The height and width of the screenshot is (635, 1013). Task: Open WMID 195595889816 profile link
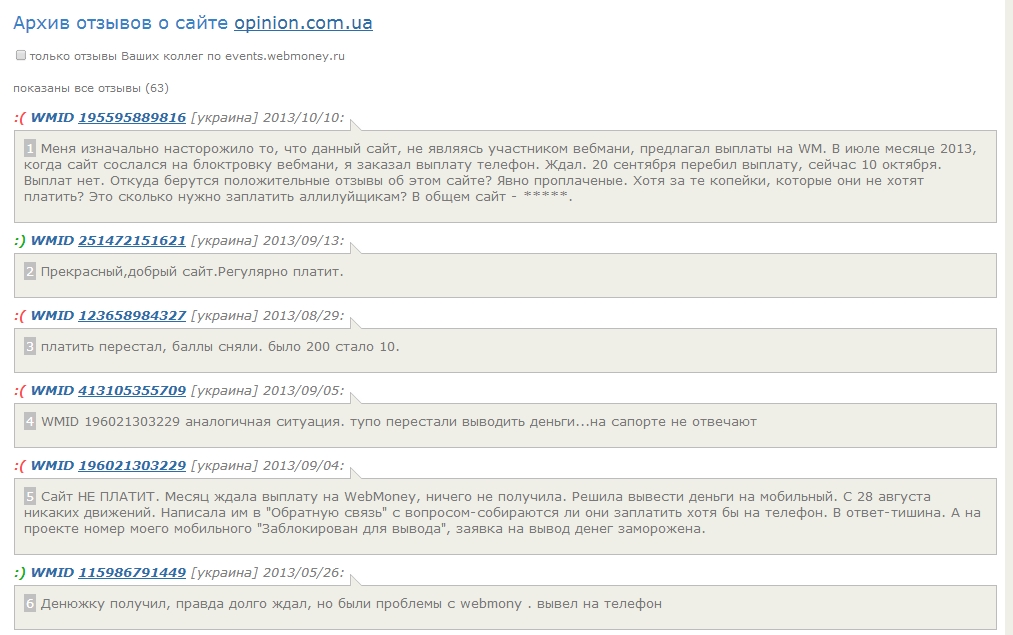point(132,118)
